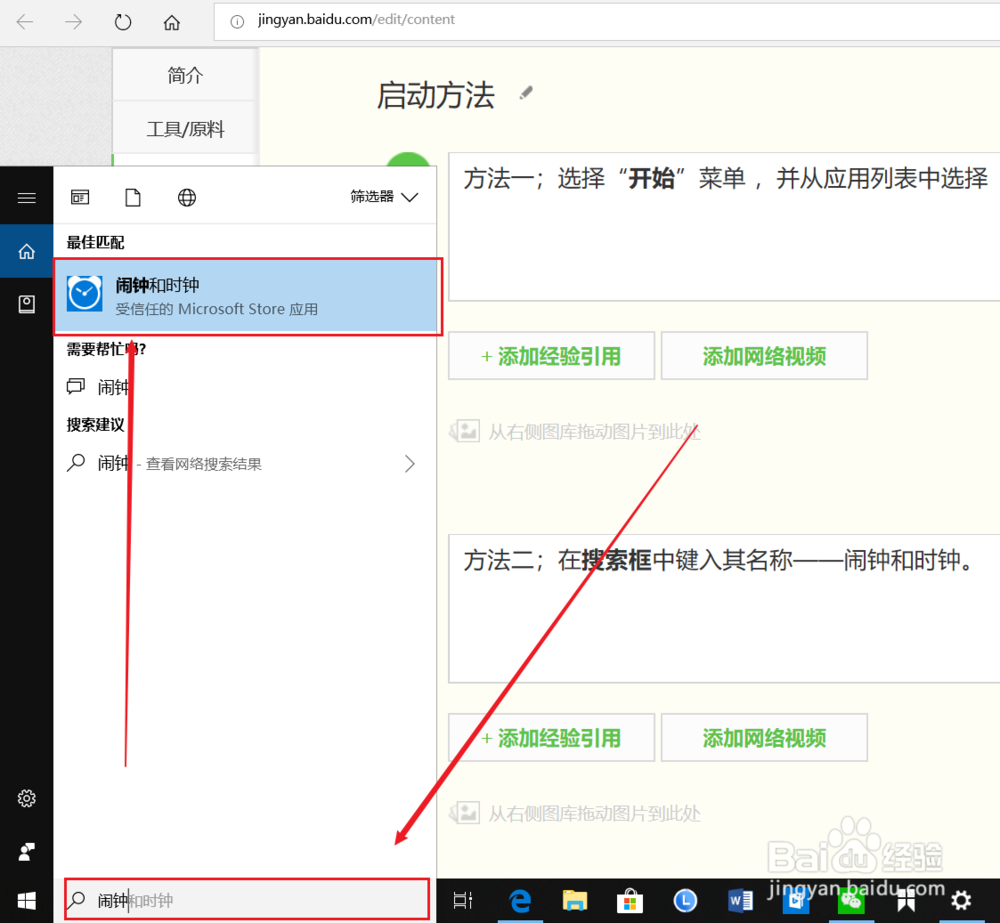This screenshot has width=1000, height=923.
Task: Click 添加网络视频 under 方法二
Action: point(764,738)
